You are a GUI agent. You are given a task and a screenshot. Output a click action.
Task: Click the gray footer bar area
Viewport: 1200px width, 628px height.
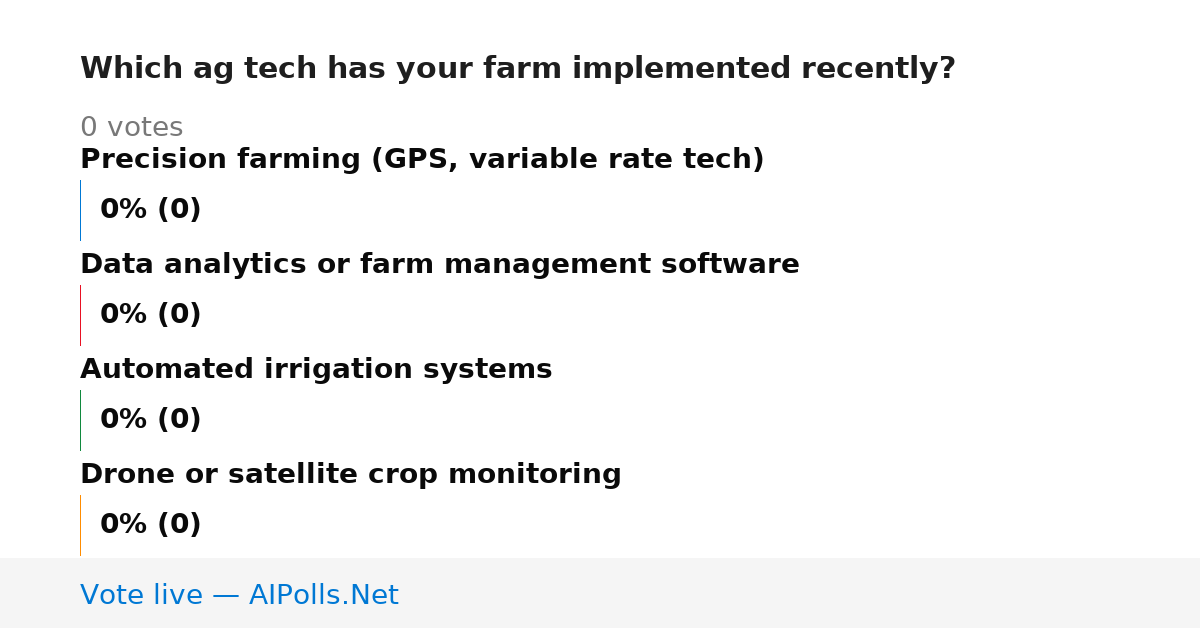(x=600, y=593)
